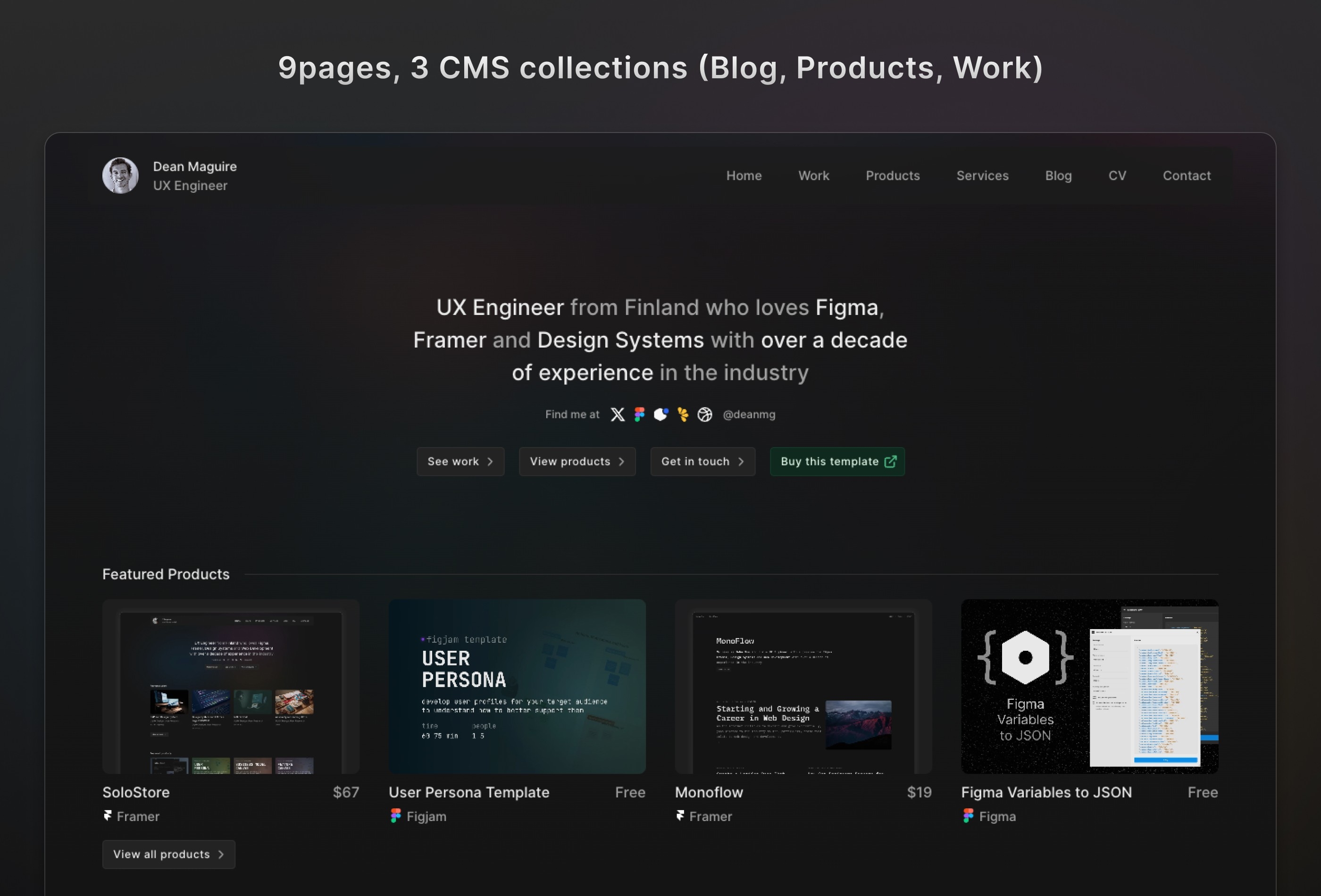Click the Figjam logo icon under User Persona Template
The image size is (1321, 896).
pyautogui.click(x=396, y=816)
